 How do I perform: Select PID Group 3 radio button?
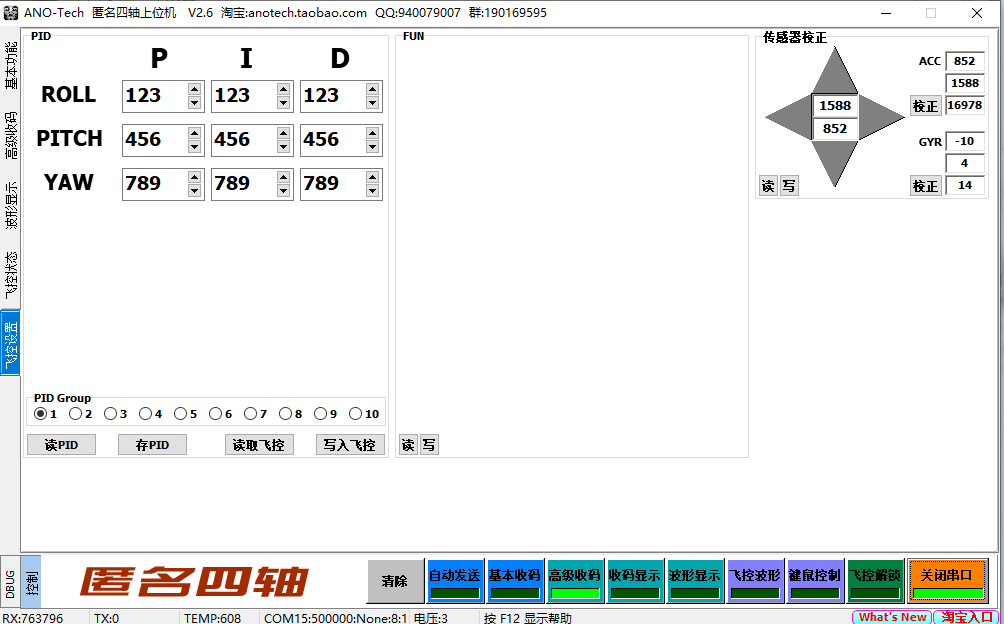click(111, 413)
